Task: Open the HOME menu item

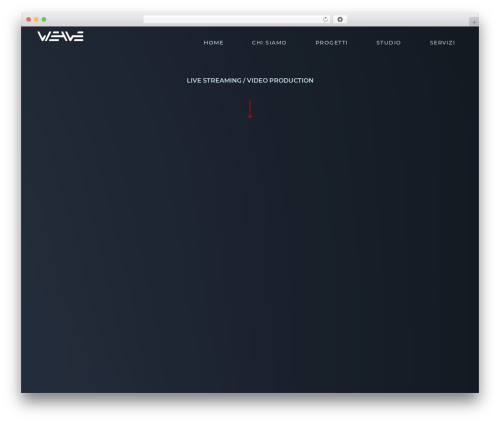Action: tap(213, 43)
